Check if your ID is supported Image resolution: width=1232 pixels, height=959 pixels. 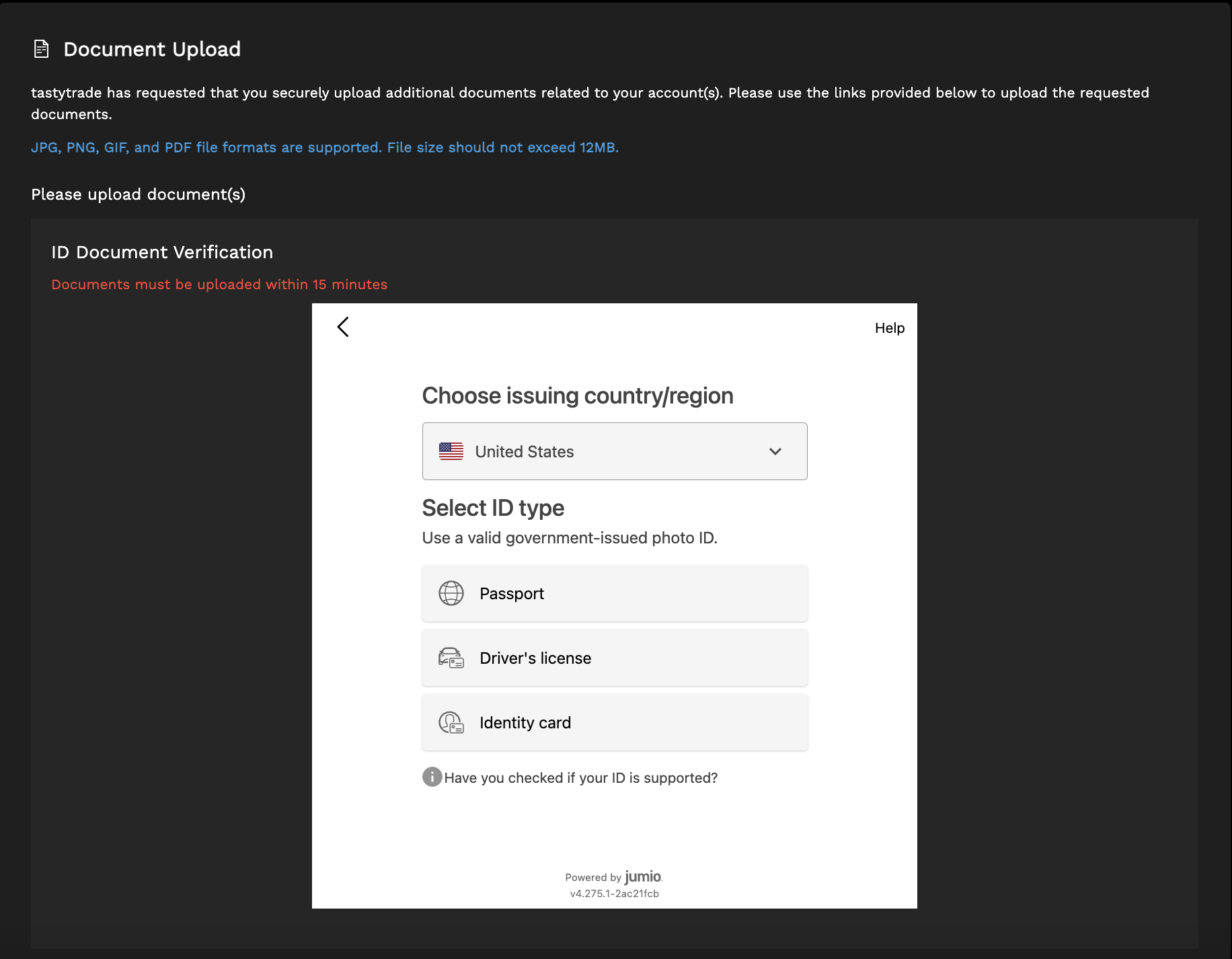[x=581, y=777]
